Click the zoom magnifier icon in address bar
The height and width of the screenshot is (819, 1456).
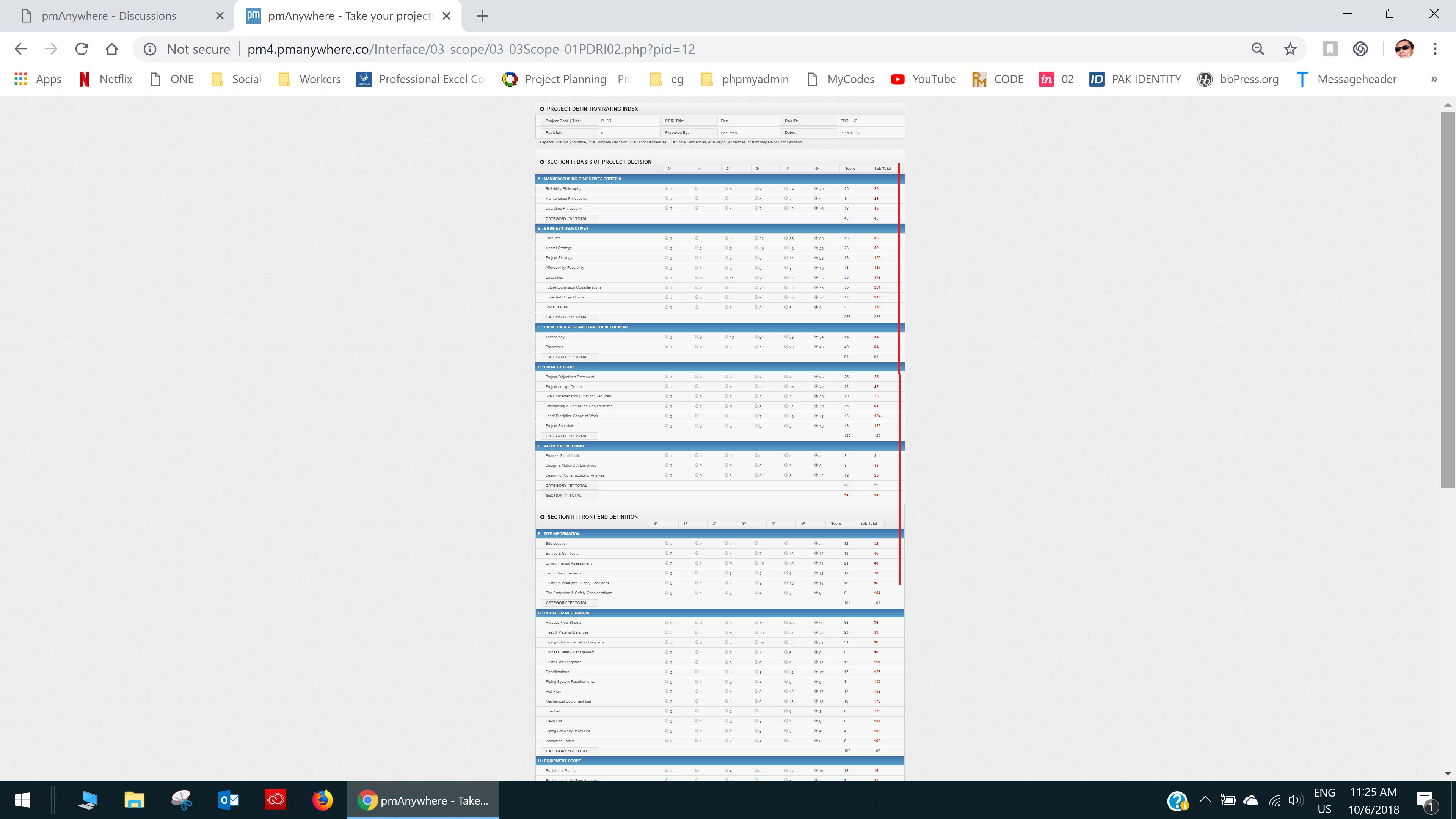tap(1258, 49)
